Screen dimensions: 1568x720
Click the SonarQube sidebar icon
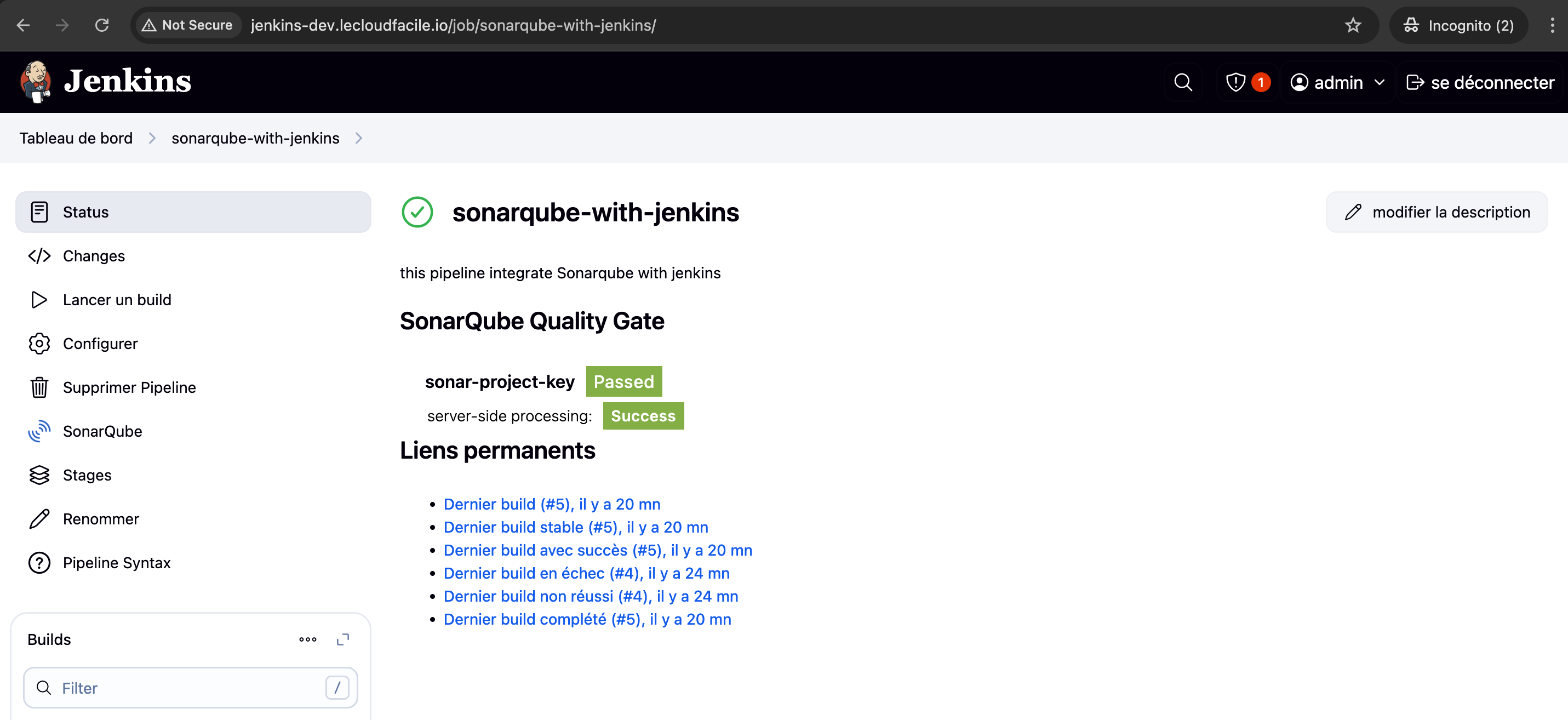tap(39, 432)
